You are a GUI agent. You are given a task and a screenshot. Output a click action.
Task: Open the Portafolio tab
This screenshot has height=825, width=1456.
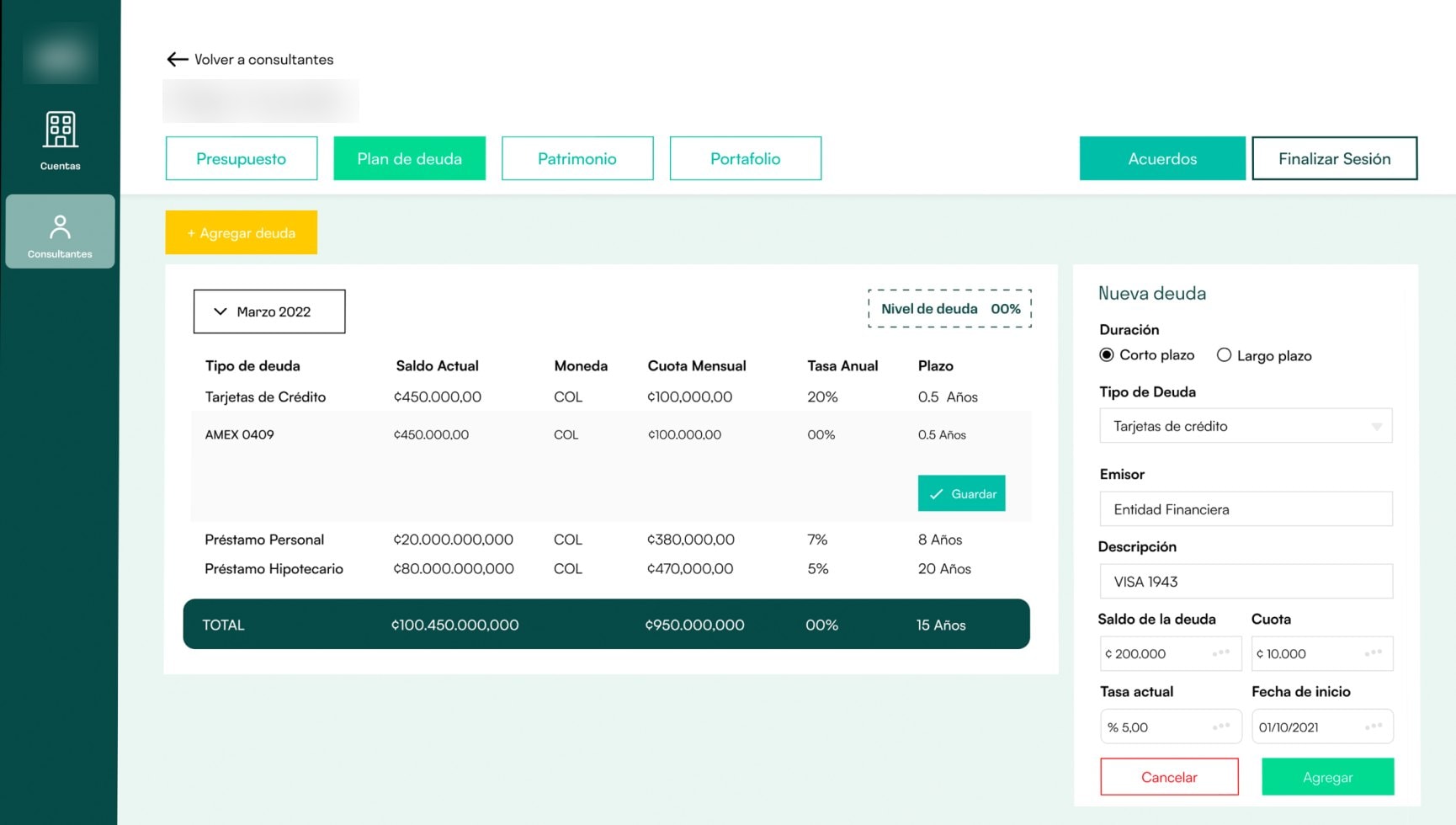click(746, 158)
